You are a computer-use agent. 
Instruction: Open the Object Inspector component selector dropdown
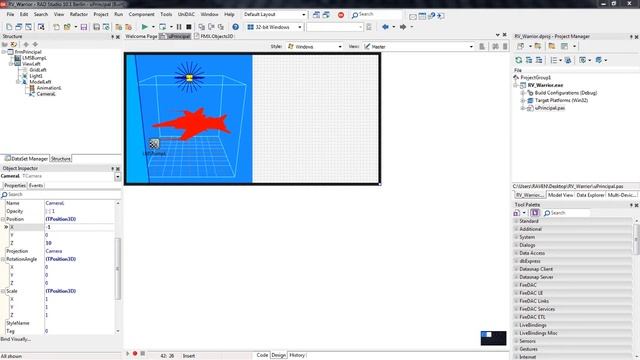coord(118,176)
